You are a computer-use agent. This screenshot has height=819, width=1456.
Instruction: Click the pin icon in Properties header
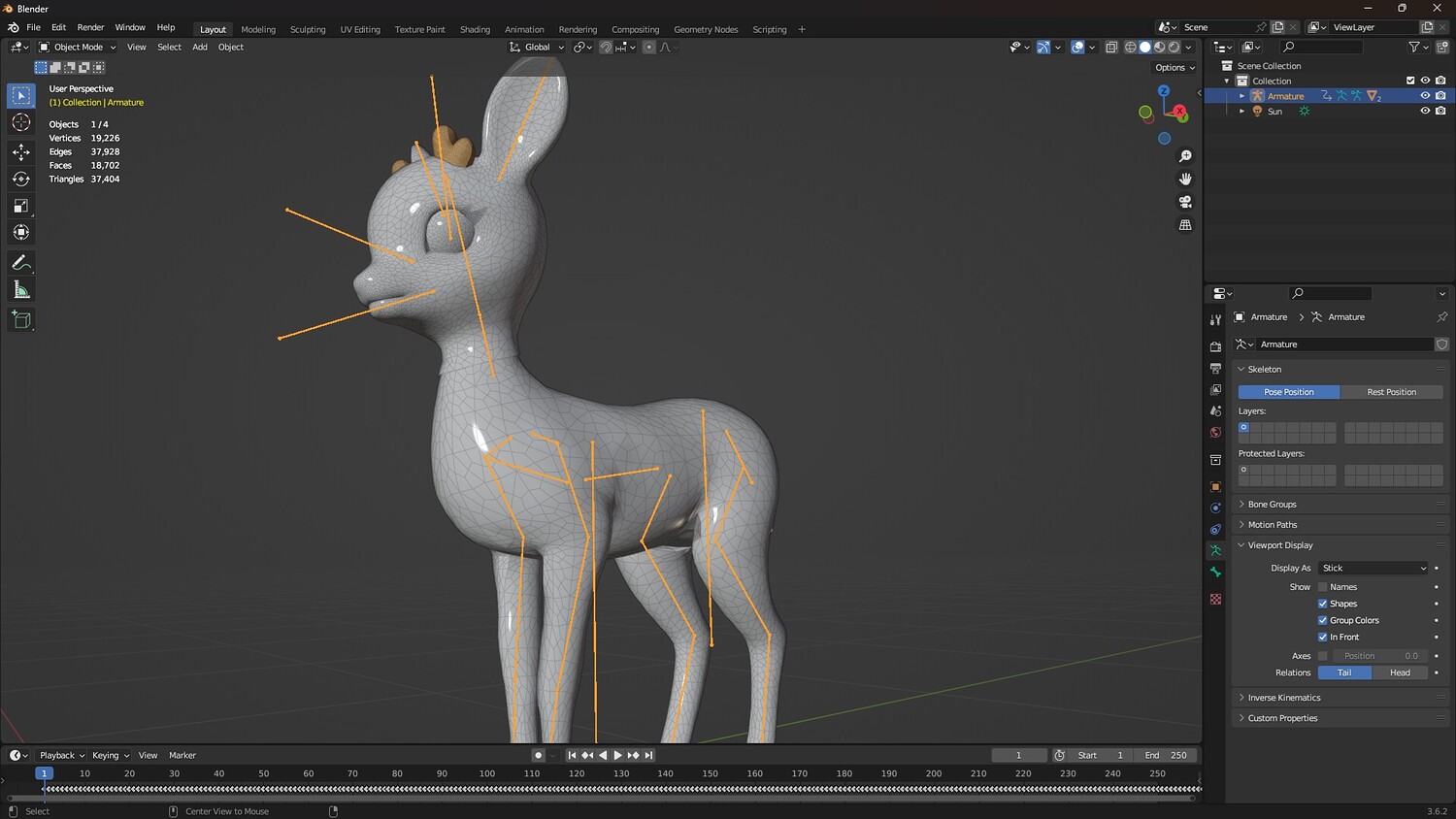click(x=1441, y=317)
